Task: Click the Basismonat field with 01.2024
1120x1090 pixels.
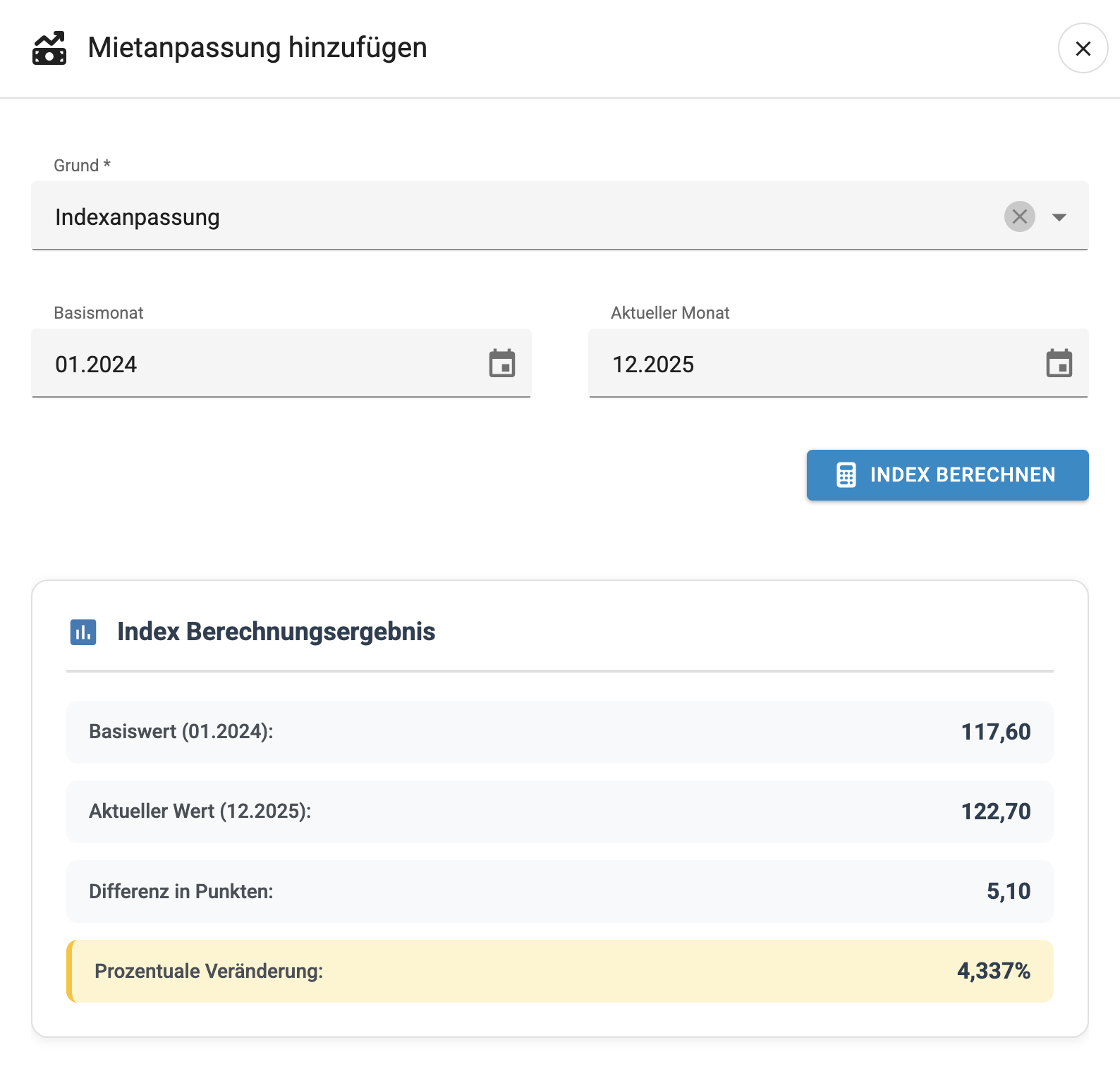Action: click(281, 363)
